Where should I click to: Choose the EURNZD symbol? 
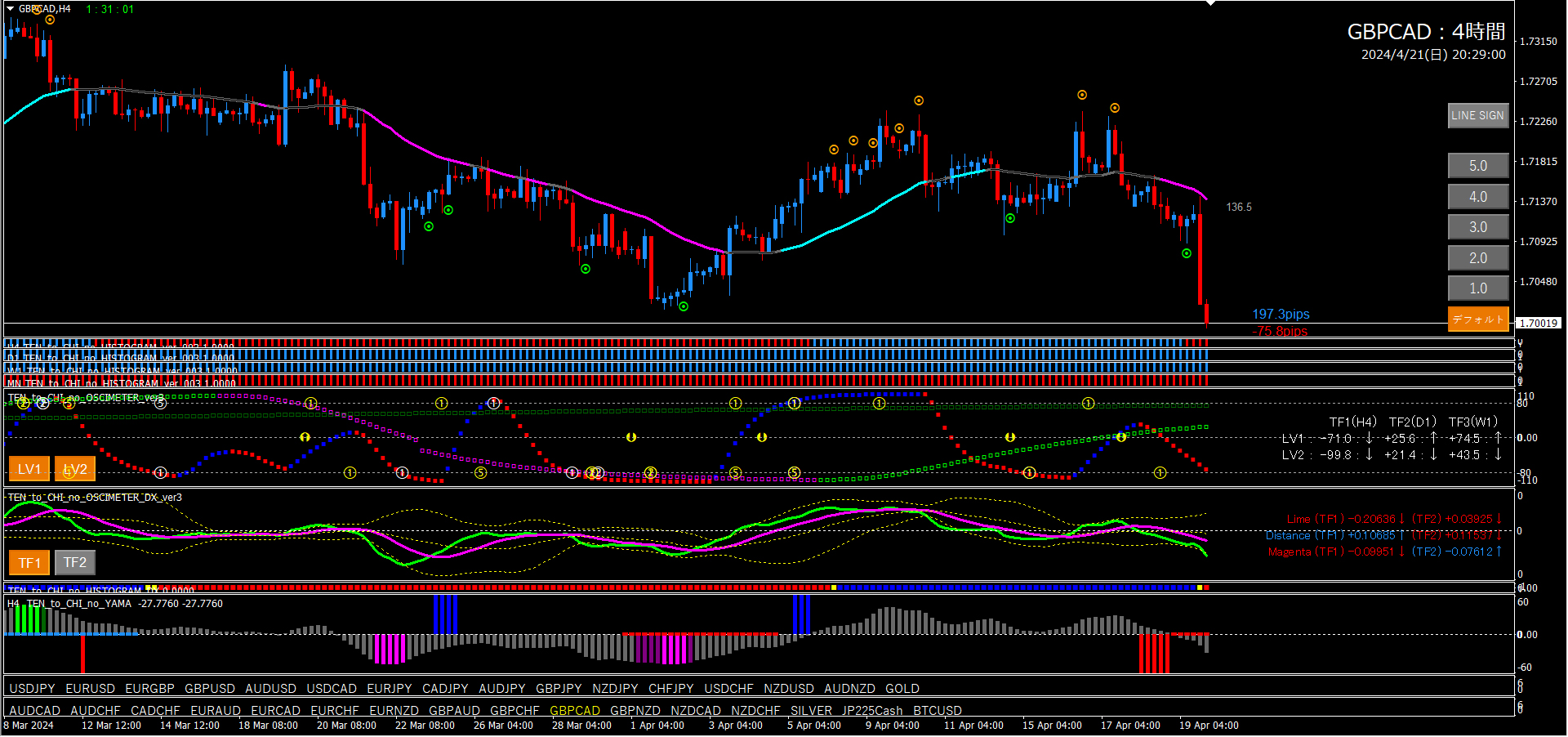coord(394,711)
